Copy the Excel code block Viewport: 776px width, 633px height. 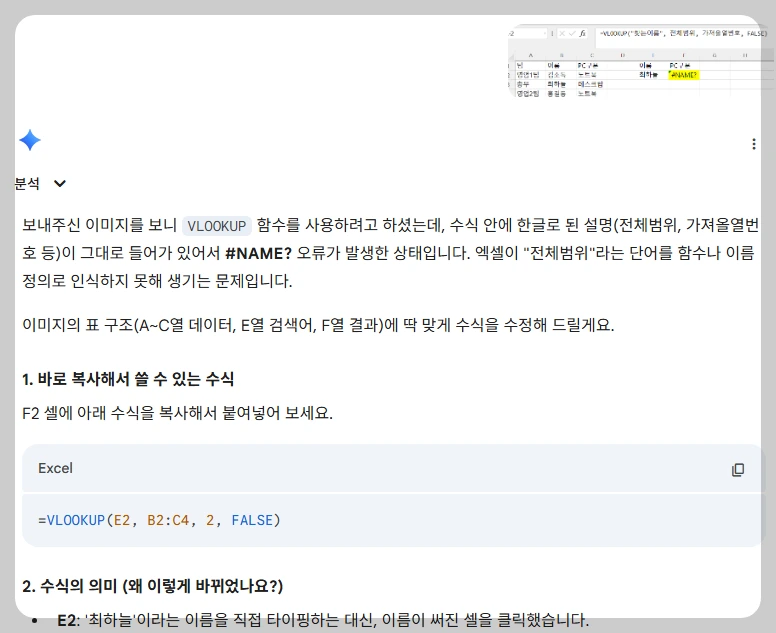click(x=737, y=469)
